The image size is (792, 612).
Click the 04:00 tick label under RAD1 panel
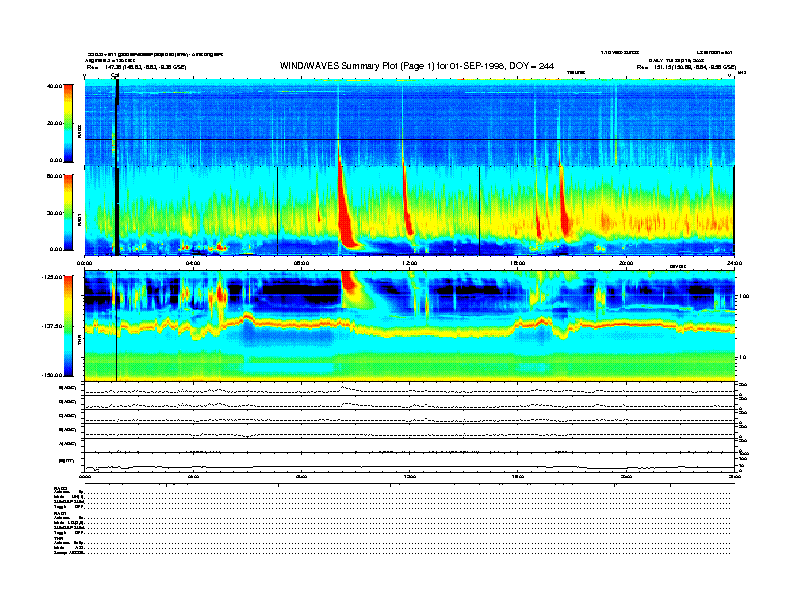[193, 263]
